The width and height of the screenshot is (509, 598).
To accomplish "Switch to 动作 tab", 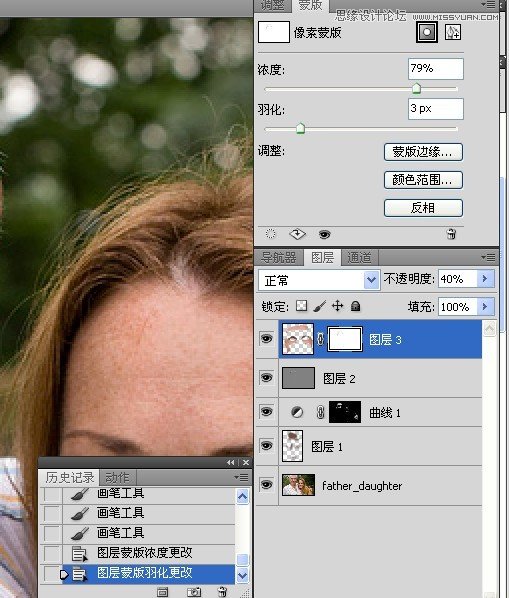I will (x=117, y=477).
